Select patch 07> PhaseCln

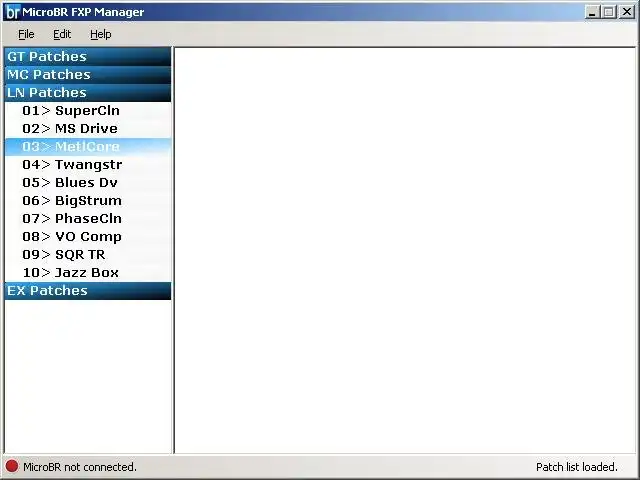click(x=88, y=218)
